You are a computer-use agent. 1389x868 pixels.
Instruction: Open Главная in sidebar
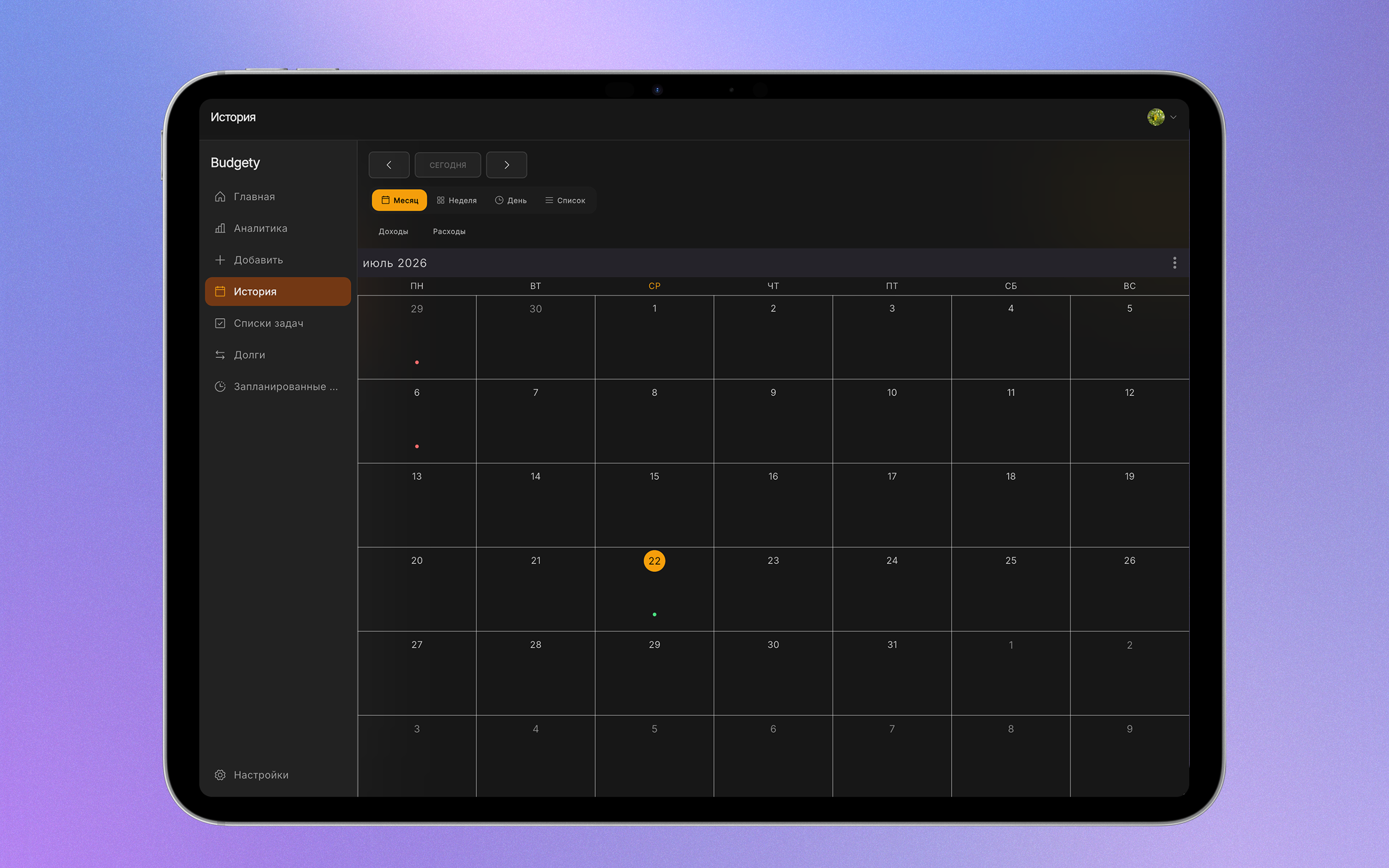click(x=278, y=196)
